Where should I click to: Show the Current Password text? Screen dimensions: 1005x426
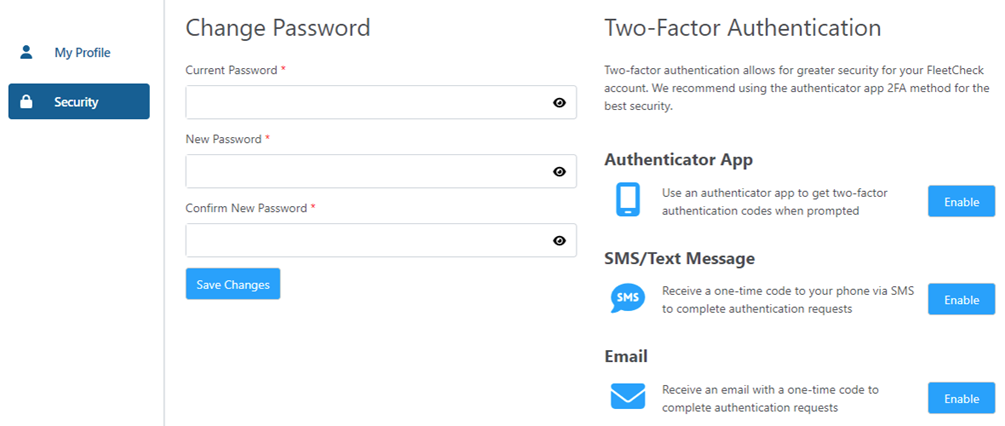coord(559,102)
